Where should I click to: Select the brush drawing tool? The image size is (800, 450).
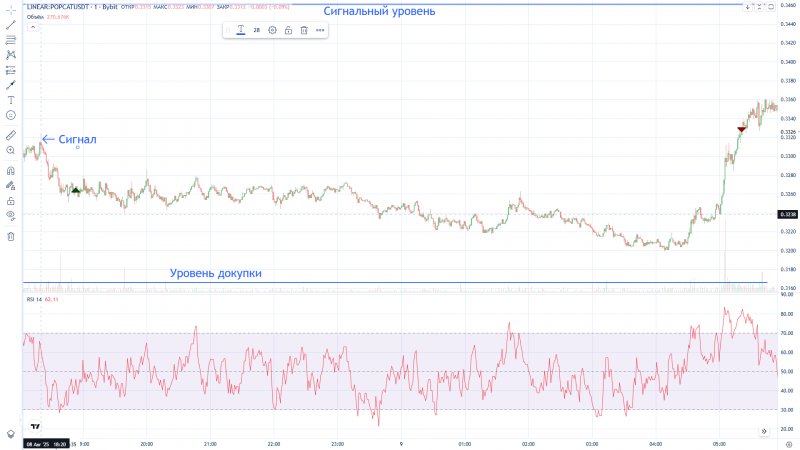[x=11, y=85]
